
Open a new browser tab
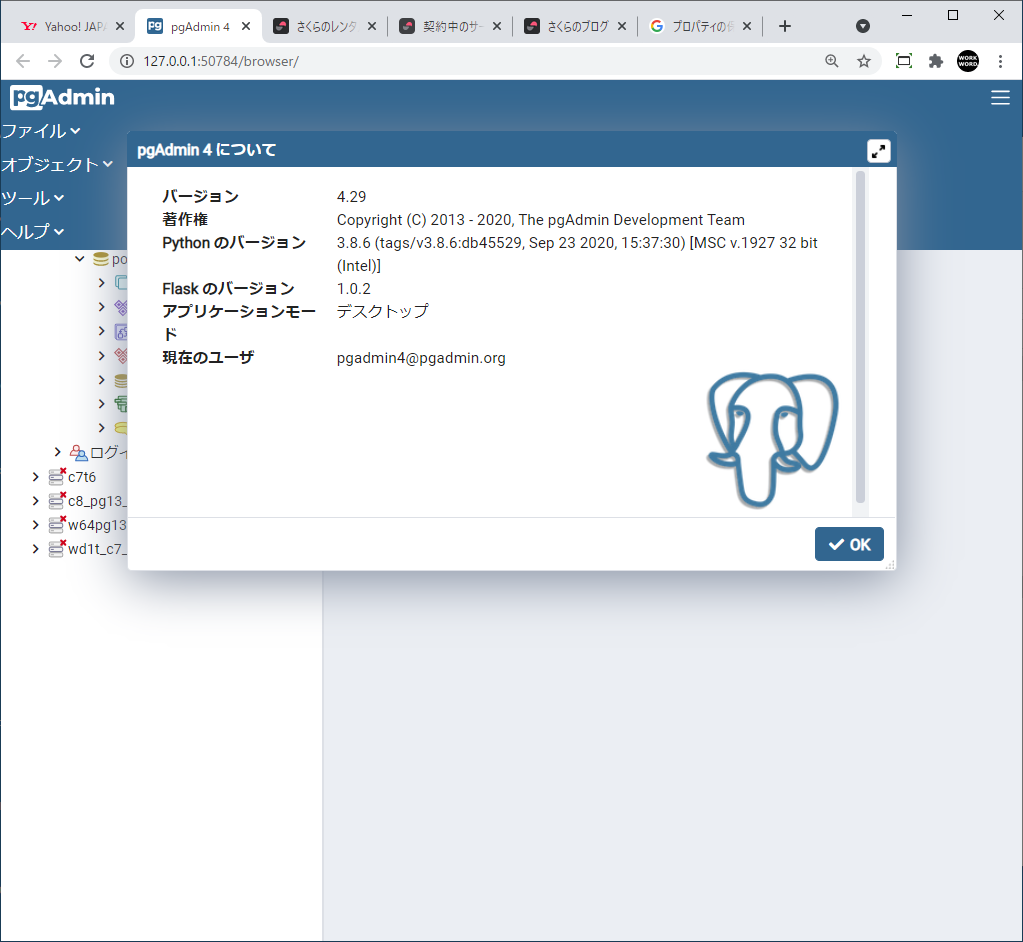coord(785,27)
